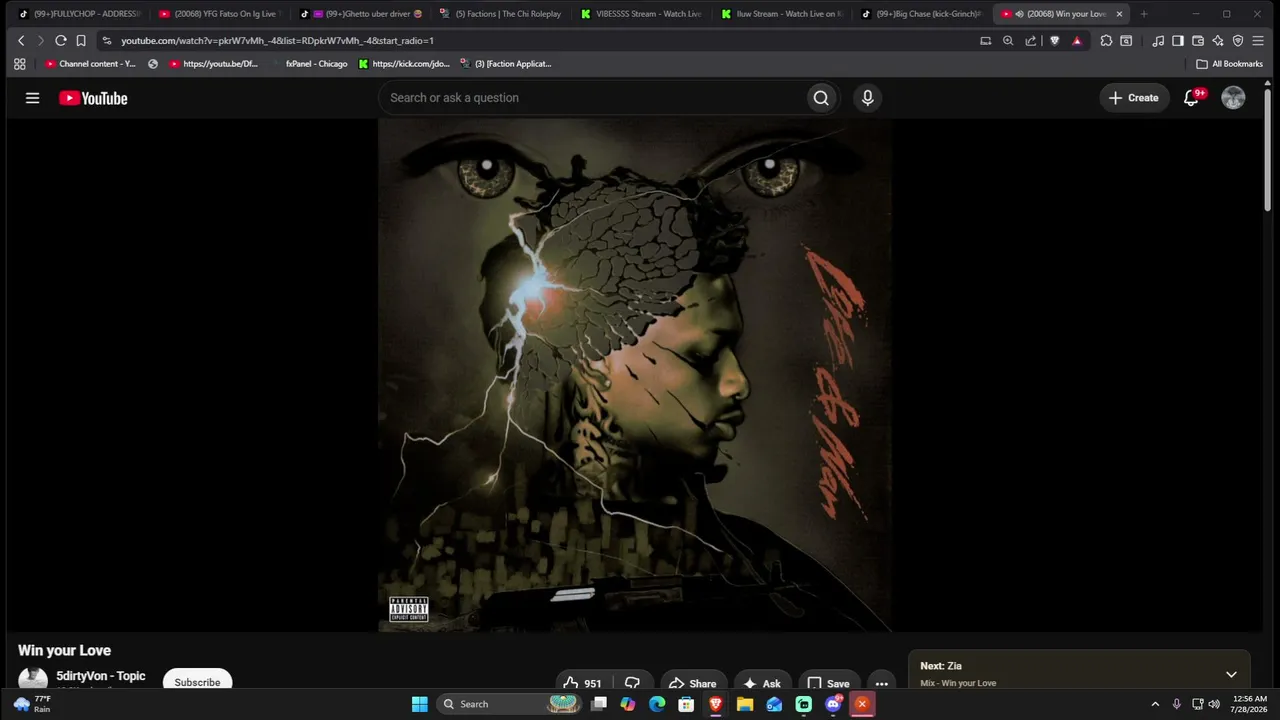Open the youtu.be bookmark link
This screenshot has width=1280, height=720.
pyautogui.click(x=213, y=64)
